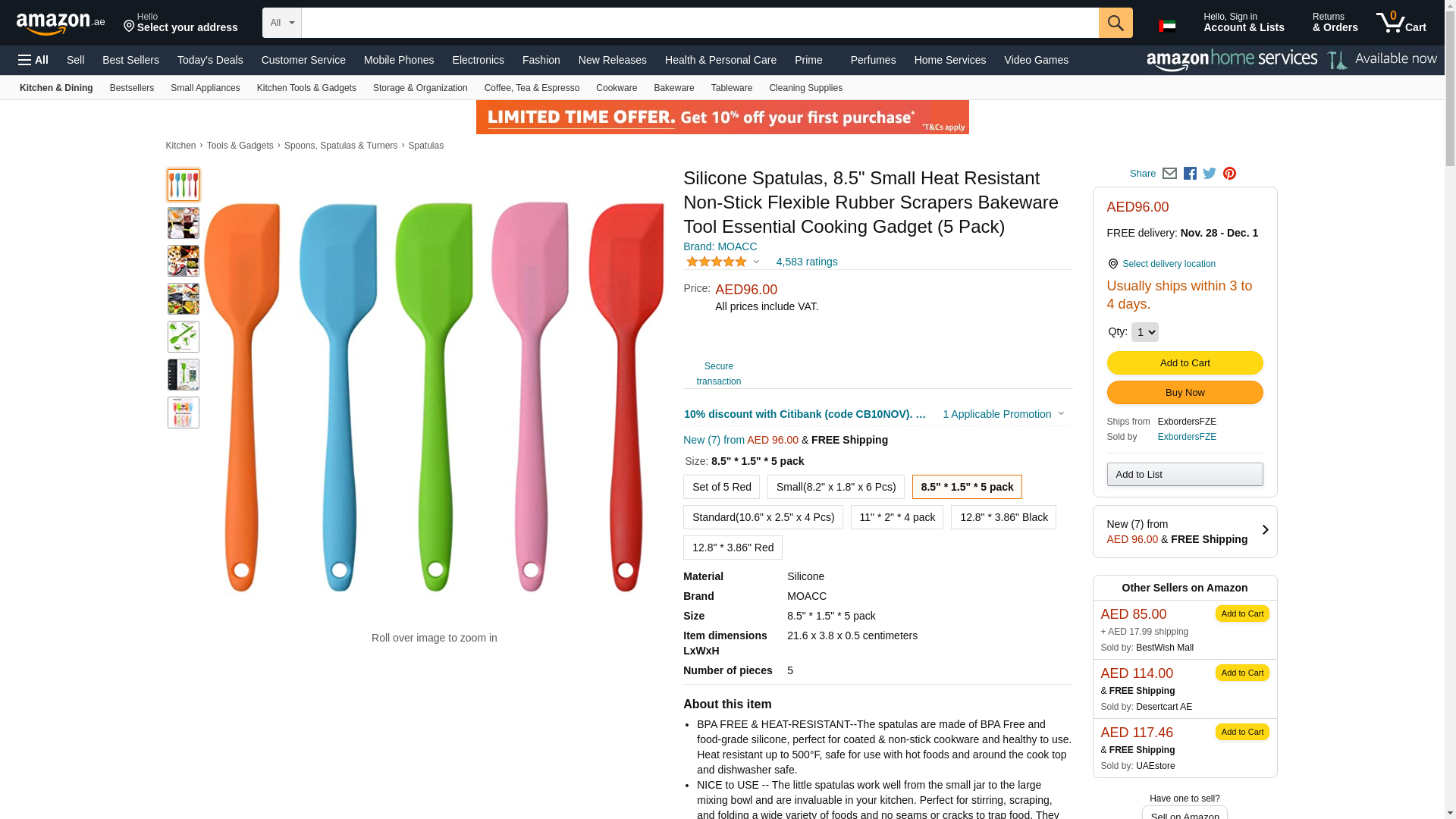Choose the 11" * 2" * 4 pack size
Image resolution: width=1456 pixels, height=819 pixels.
896,517
